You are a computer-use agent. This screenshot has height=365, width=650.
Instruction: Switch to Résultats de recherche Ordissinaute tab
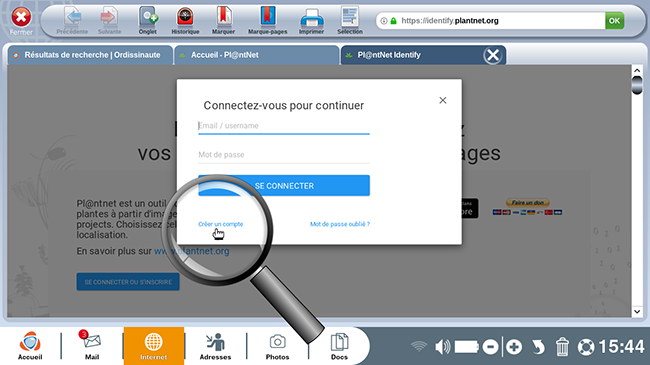tap(90, 55)
